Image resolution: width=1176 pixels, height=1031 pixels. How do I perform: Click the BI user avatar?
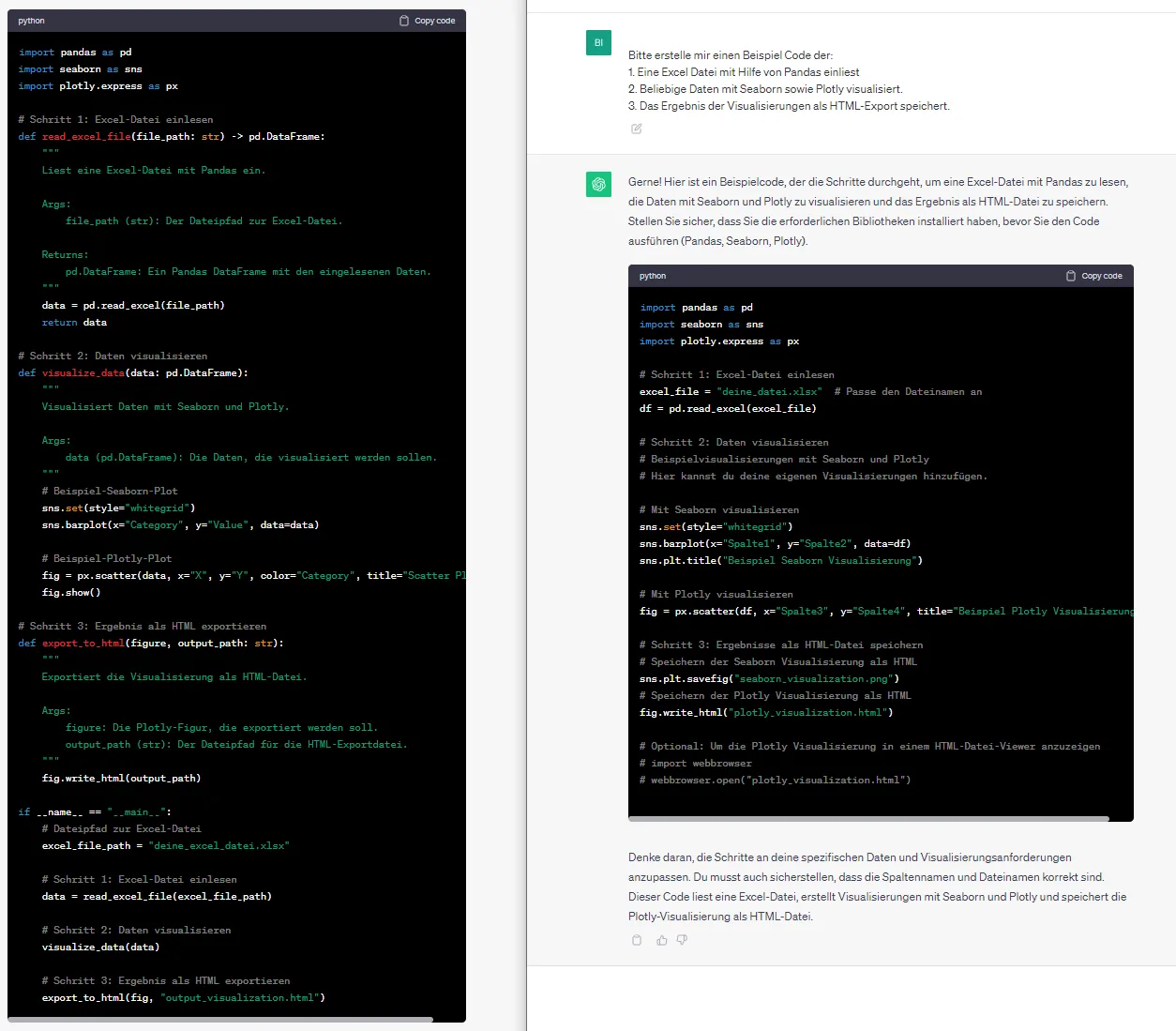tap(598, 43)
